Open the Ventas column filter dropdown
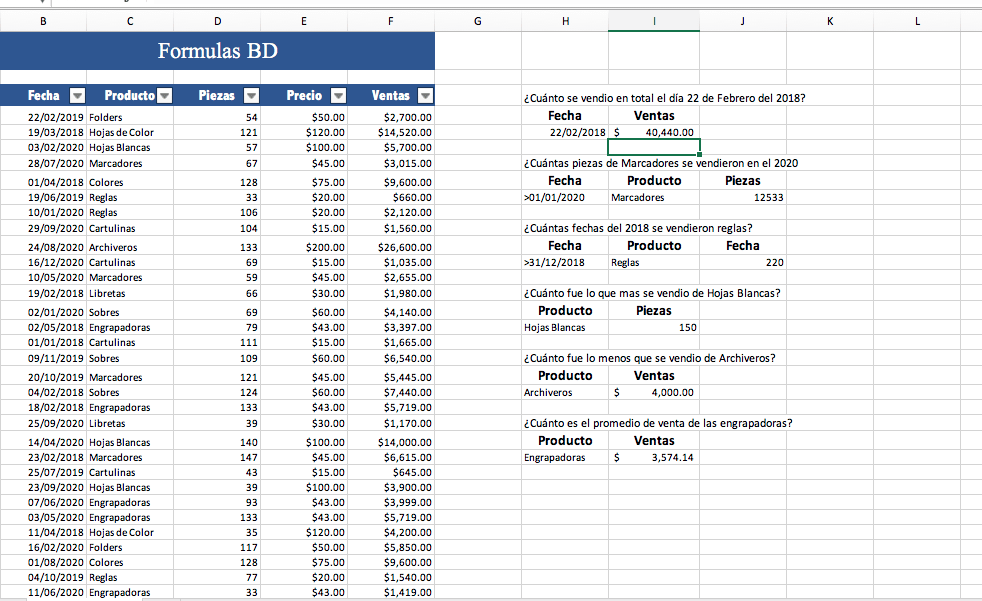Viewport: 982px width, 601px height. 424,95
